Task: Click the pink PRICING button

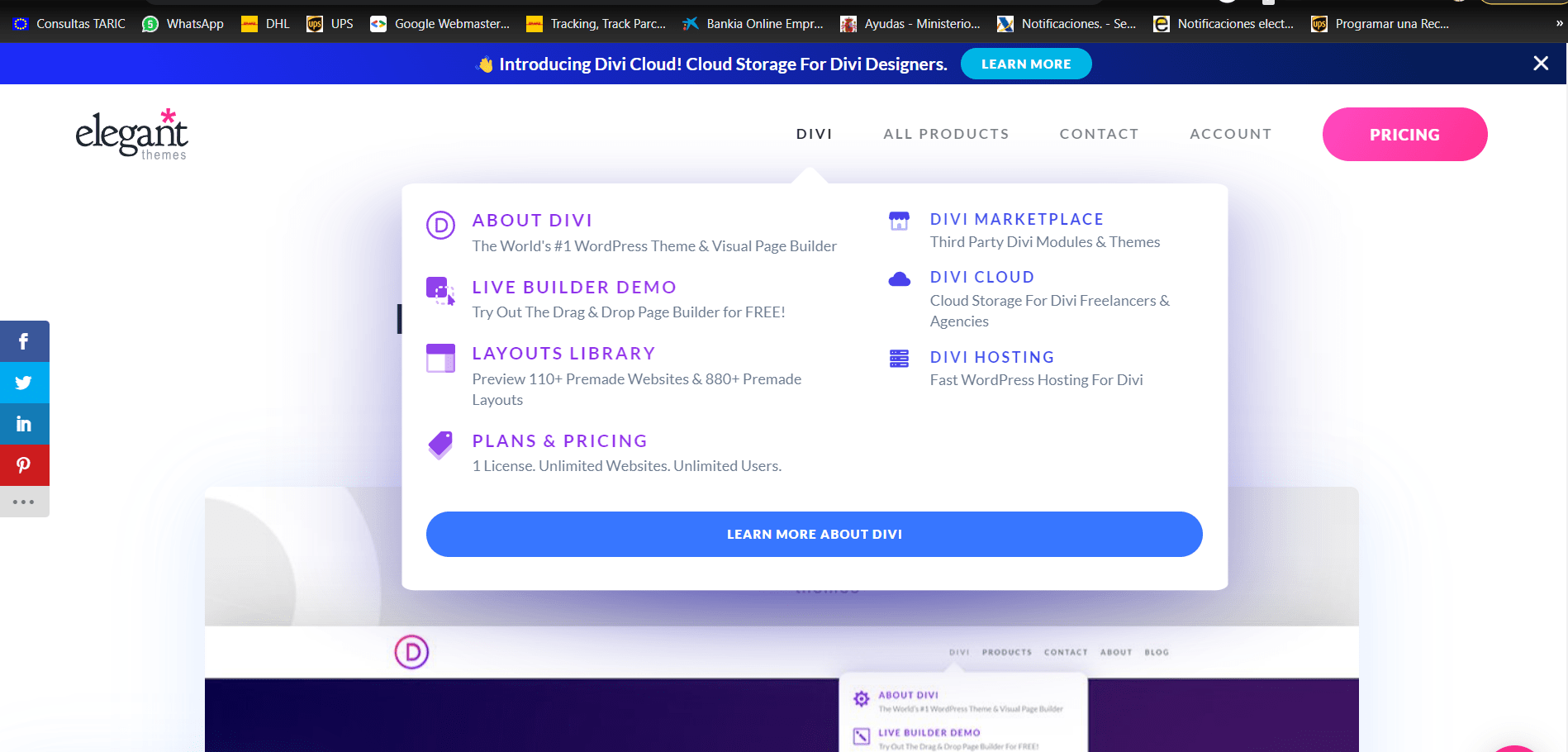Action: (x=1404, y=134)
